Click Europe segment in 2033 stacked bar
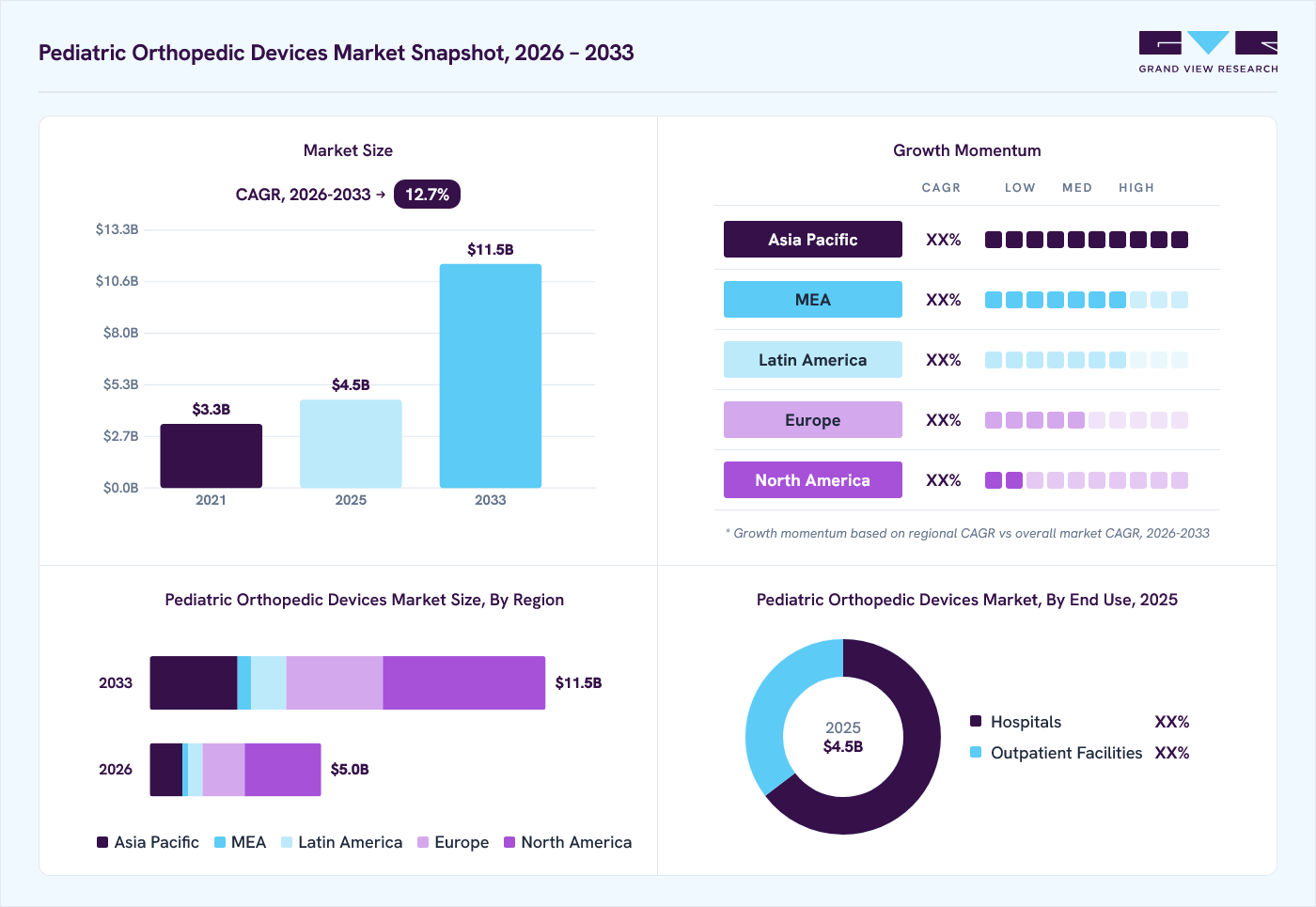Screen dimensions: 1316x907 click(x=335, y=682)
